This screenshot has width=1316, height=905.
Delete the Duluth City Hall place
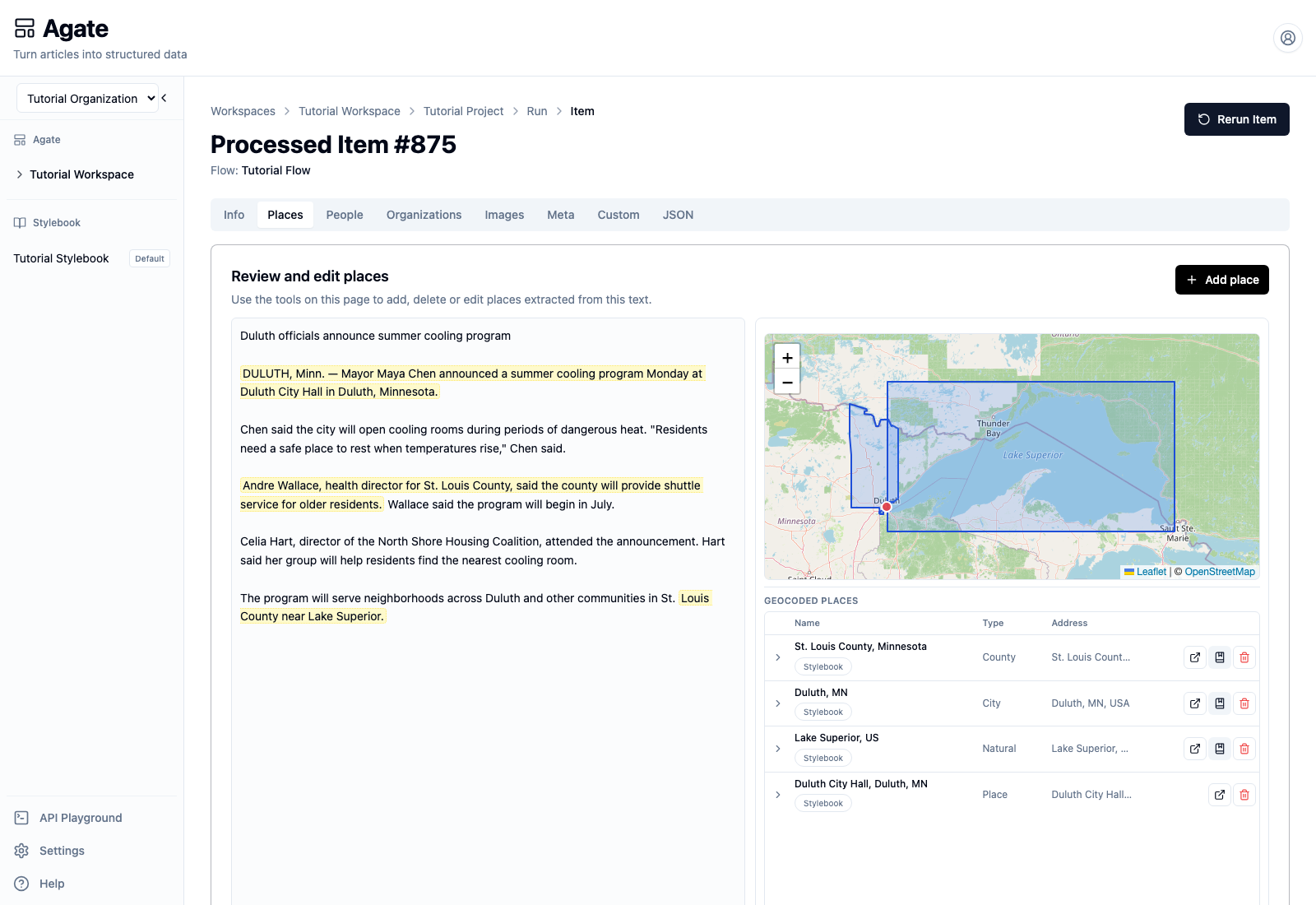pos(1244,795)
